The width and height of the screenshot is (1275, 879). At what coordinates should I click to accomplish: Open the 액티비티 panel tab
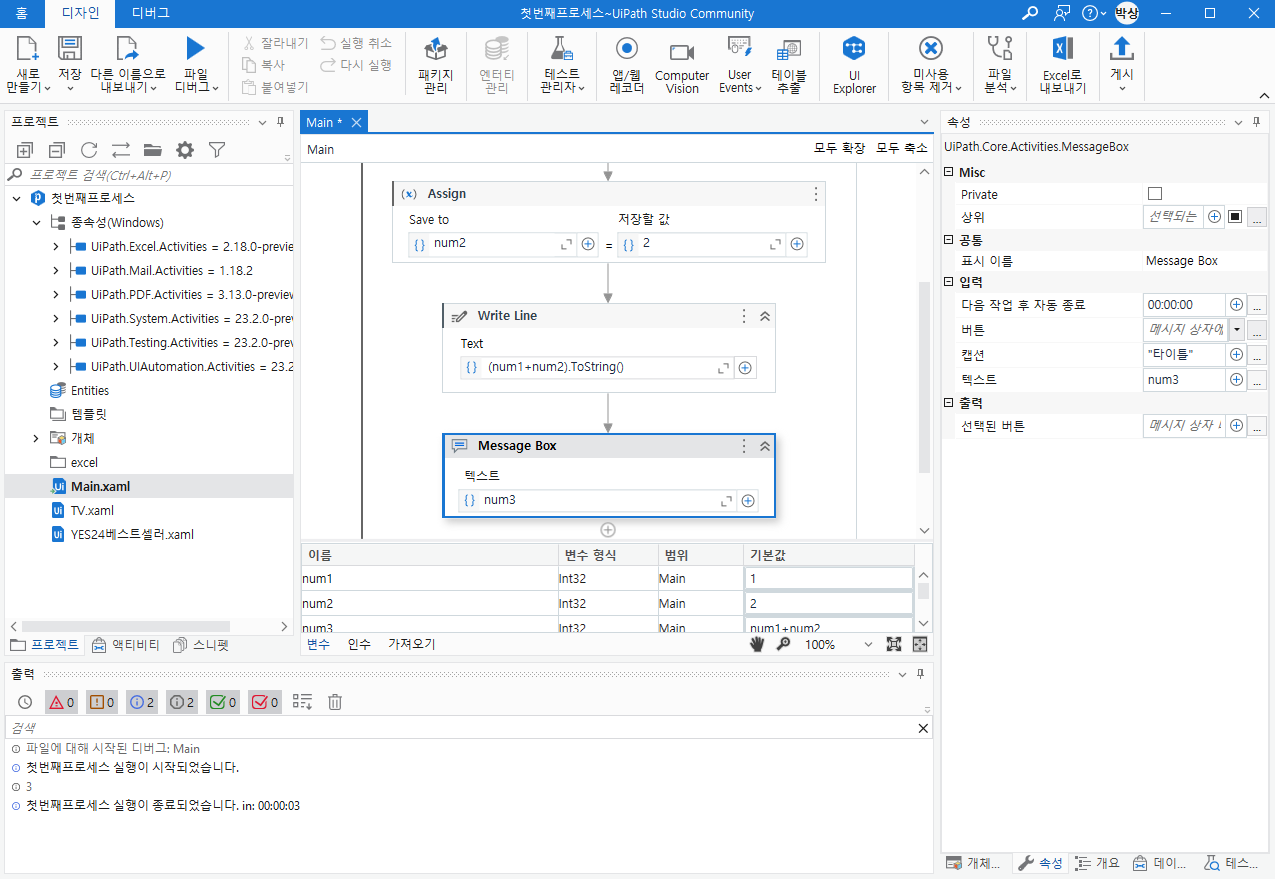click(x=127, y=645)
